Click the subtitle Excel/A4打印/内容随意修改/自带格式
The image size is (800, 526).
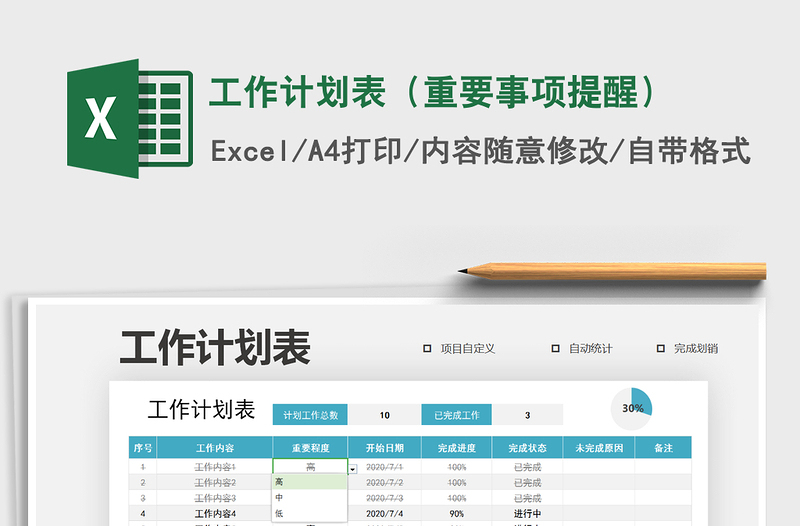480,151
